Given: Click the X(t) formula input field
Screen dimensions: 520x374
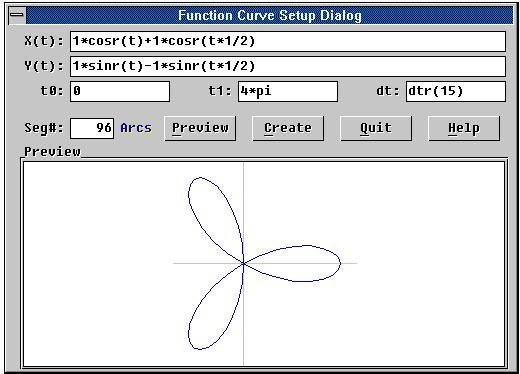Looking at the screenshot, I should [x=288, y=42].
